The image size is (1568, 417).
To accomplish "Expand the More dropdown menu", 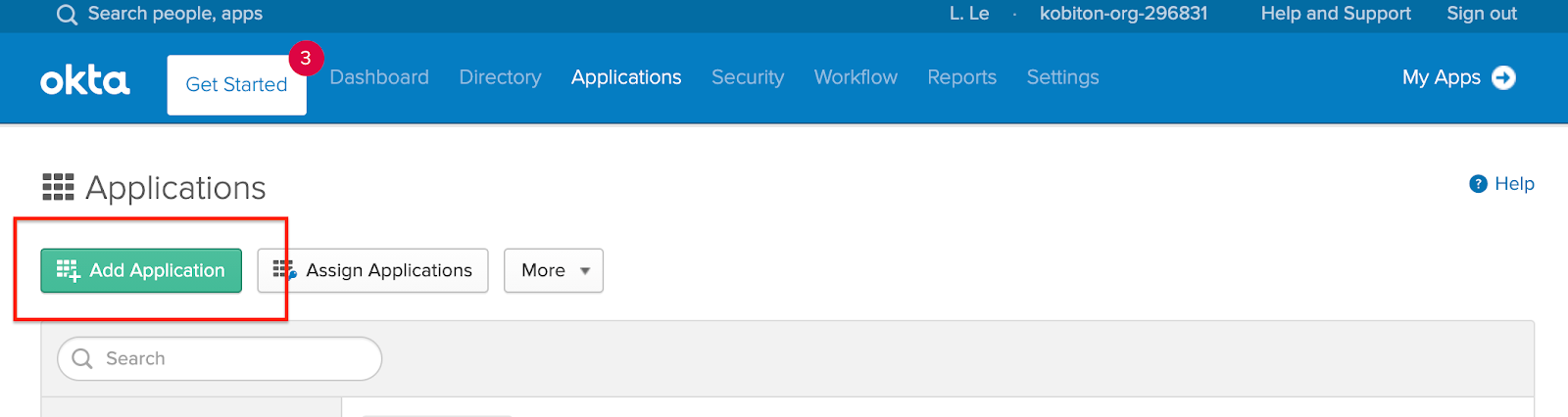I will click(554, 270).
